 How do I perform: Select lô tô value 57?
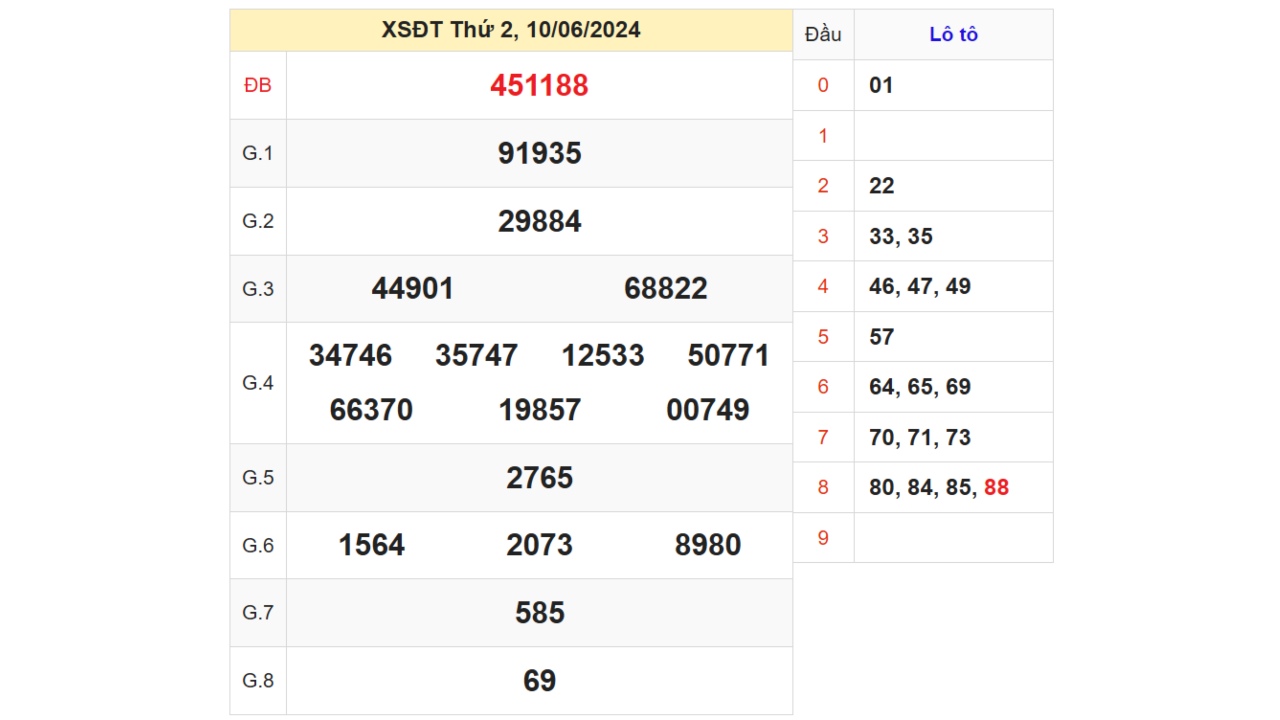pos(881,337)
